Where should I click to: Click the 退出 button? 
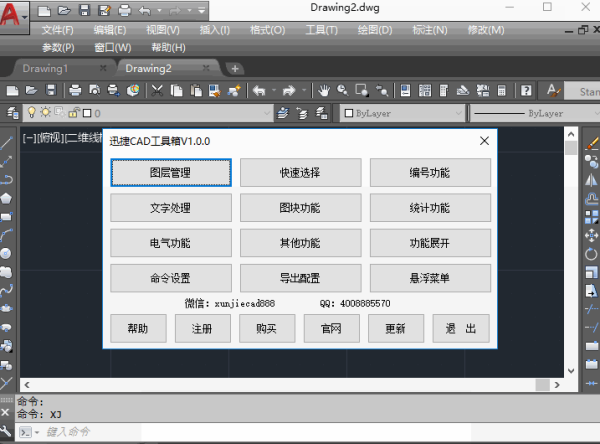coord(461,328)
